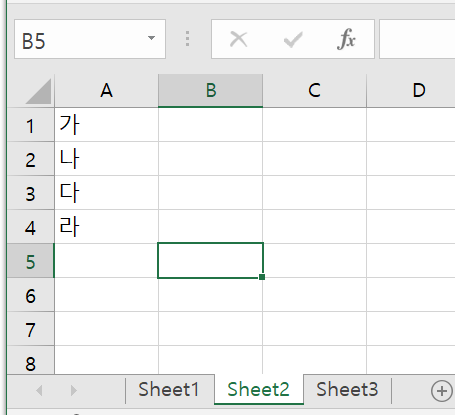This screenshot has width=455, height=415.
Task: Select row 4 header
Action: [x=30, y=227]
